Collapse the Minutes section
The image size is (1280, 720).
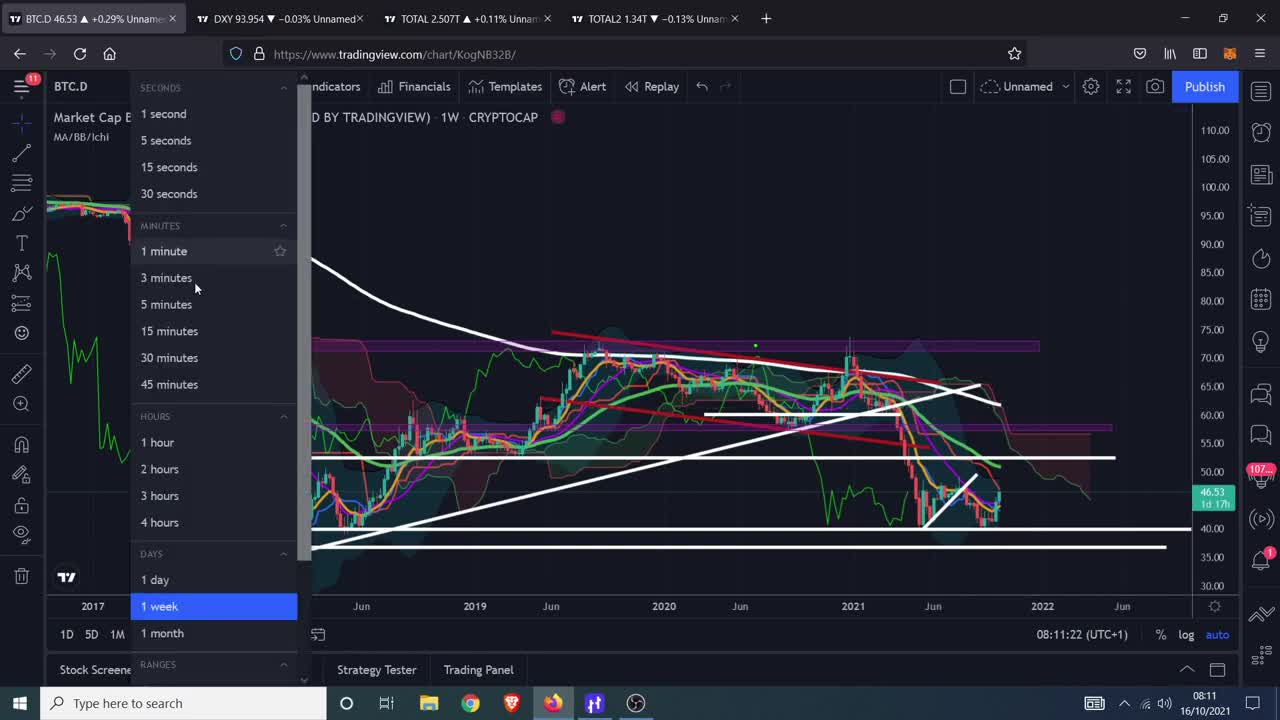pos(283,226)
